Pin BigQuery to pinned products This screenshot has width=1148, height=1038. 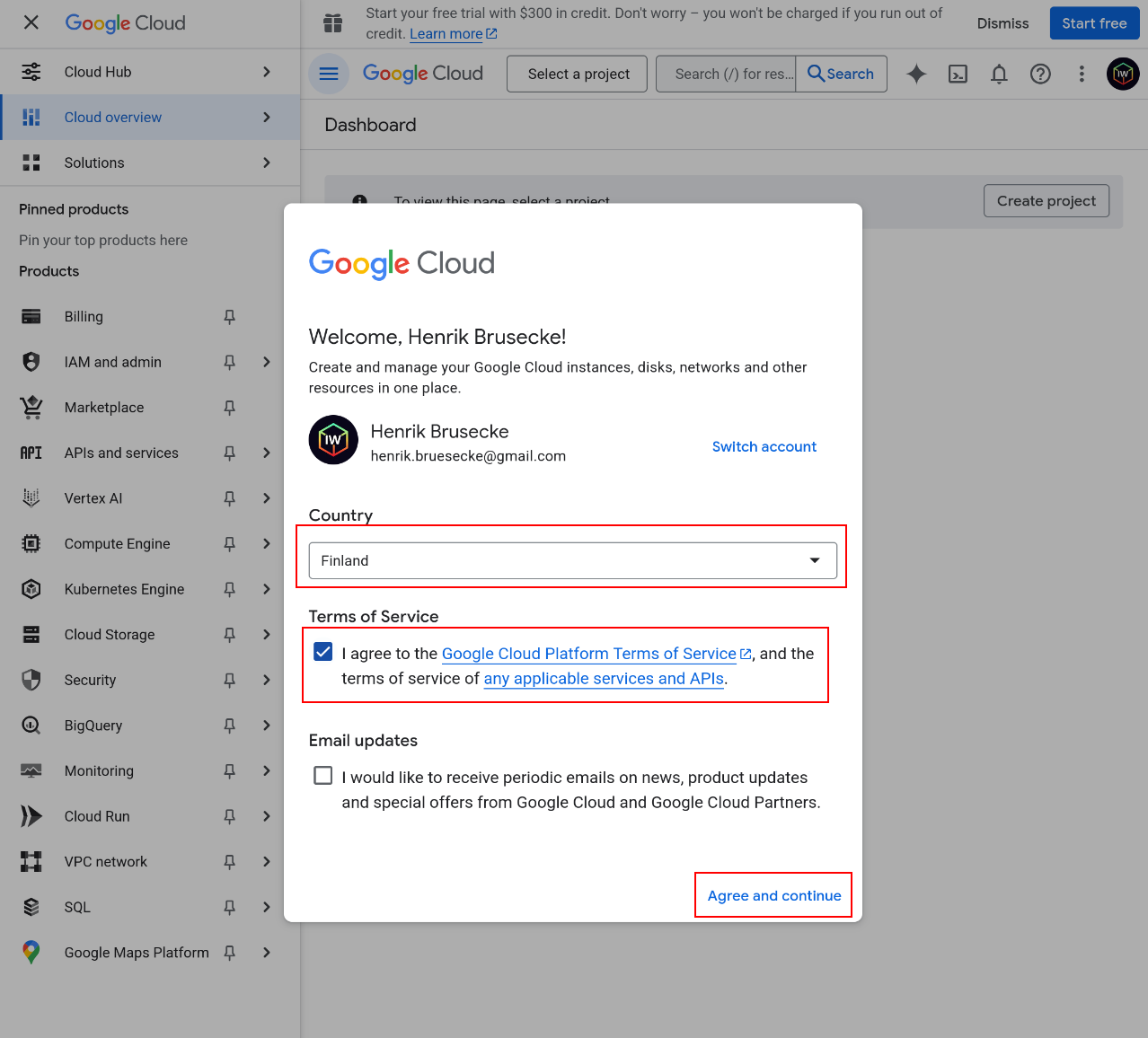pyautogui.click(x=229, y=725)
